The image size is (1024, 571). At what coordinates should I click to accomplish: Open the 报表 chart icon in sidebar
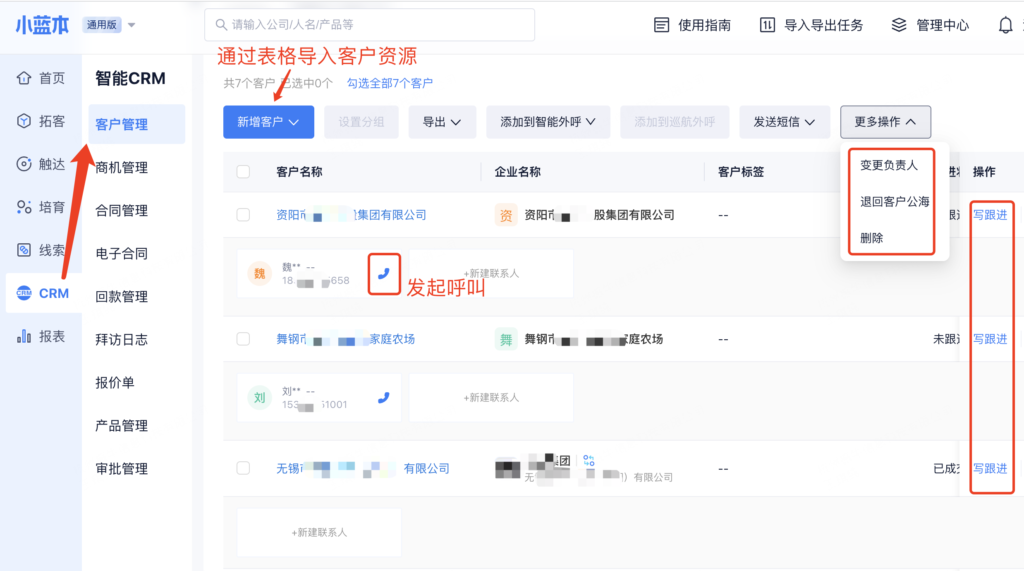tap(25, 336)
